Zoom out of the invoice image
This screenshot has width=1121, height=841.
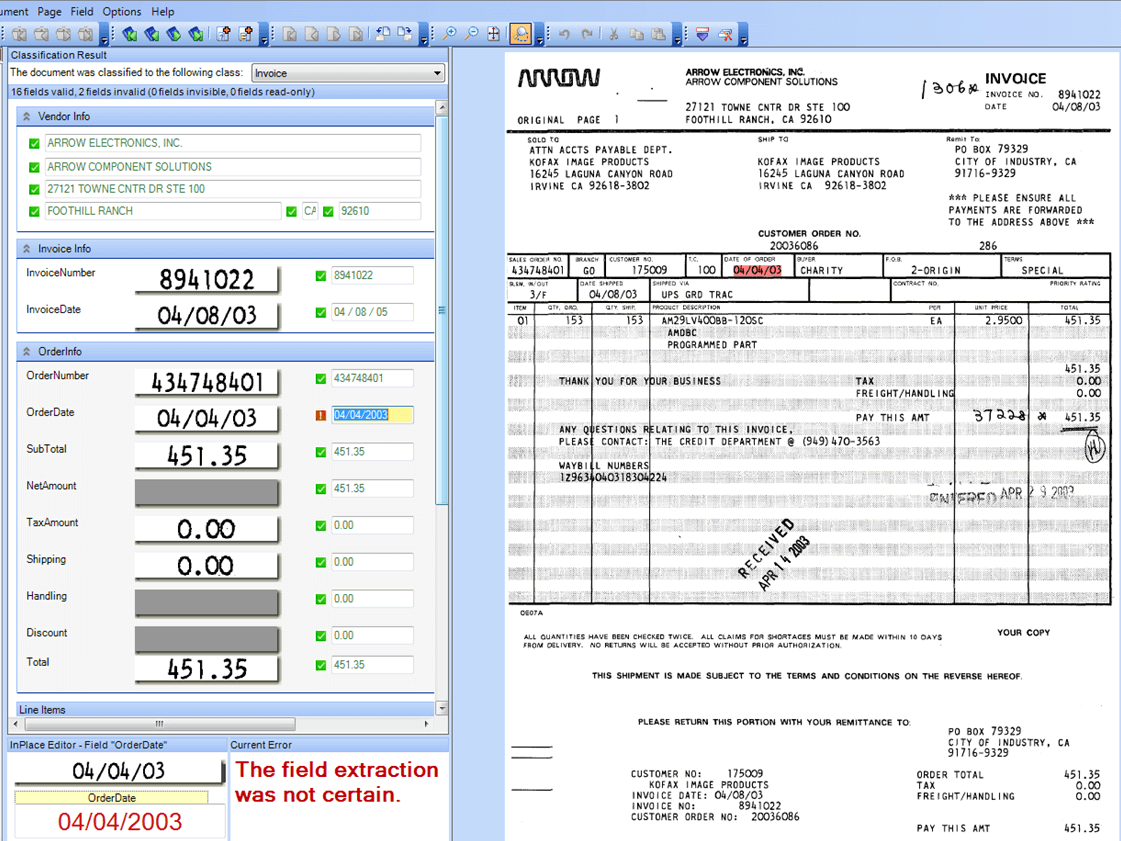(471, 34)
